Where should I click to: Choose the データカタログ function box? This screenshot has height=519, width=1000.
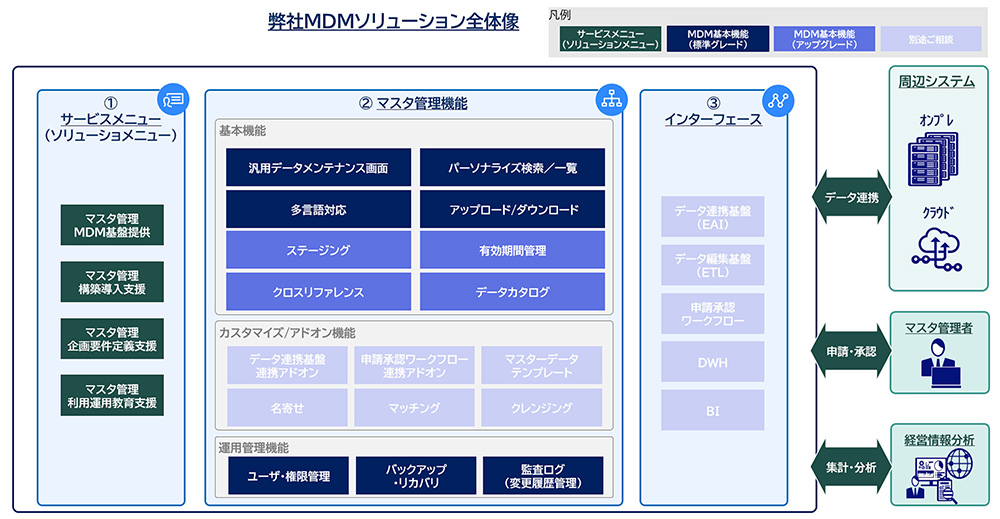pyautogui.click(x=512, y=291)
